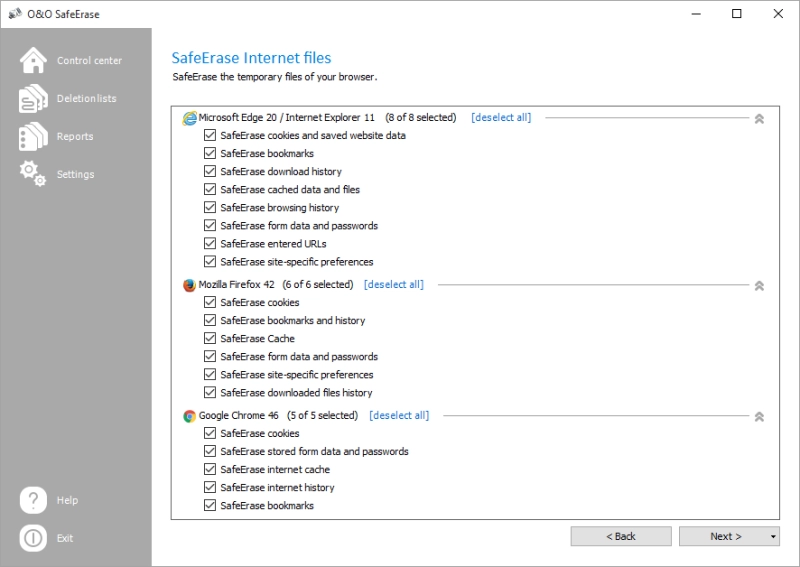Open Help from the sidebar
The height and width of the screenshot is (567, 800).
pyautogui.click(x=67, y=500)
